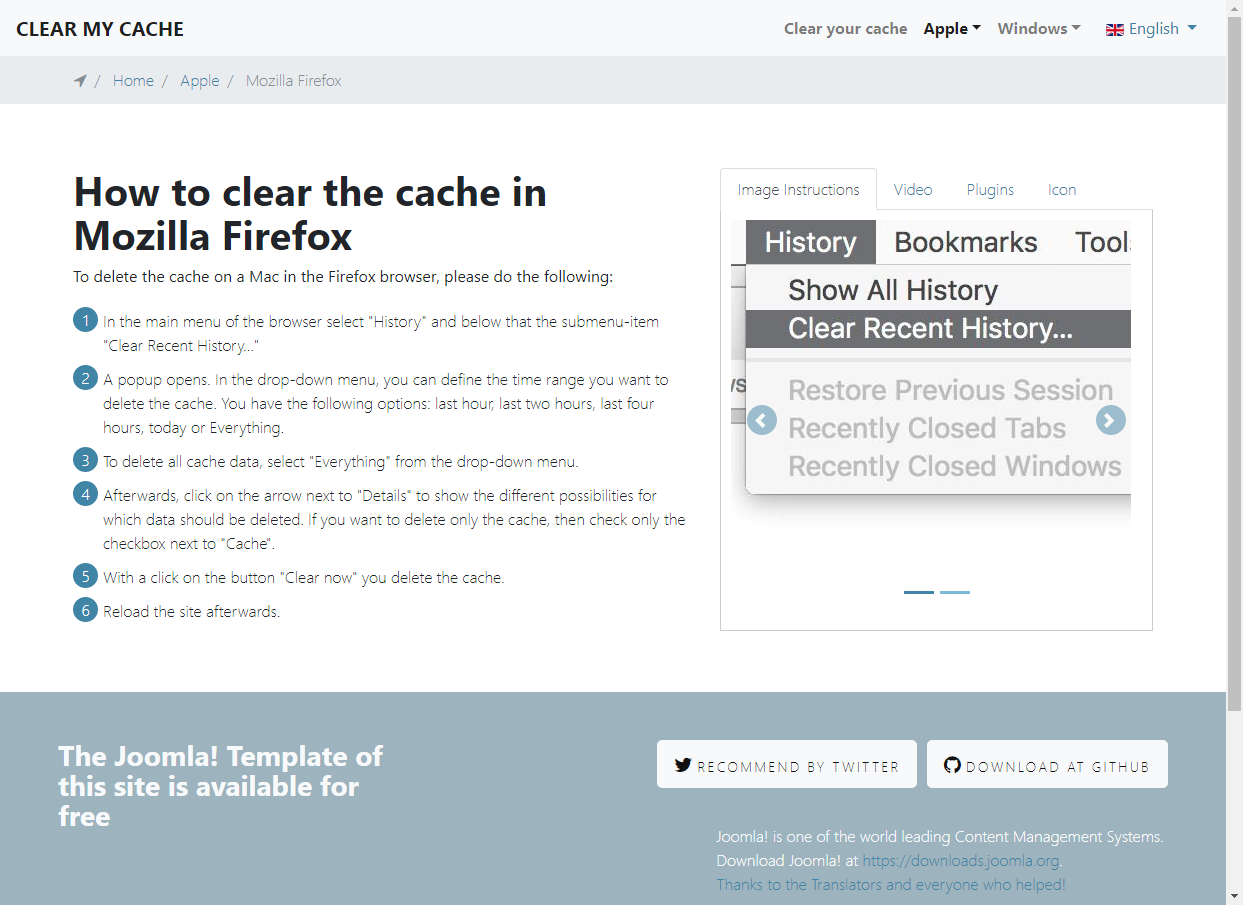Click step 5 'Clear now' instruction text
The height and width of the screenshot is (905, 1243).
(x=304, y=578)
